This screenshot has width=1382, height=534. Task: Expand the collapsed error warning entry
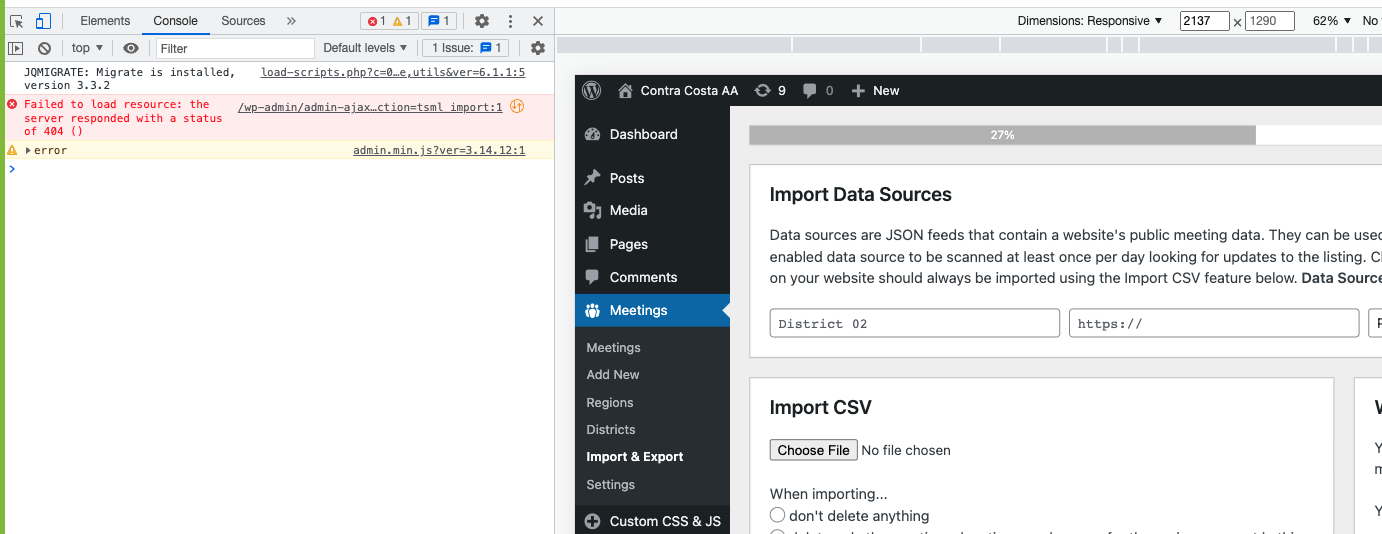point(28,150)
